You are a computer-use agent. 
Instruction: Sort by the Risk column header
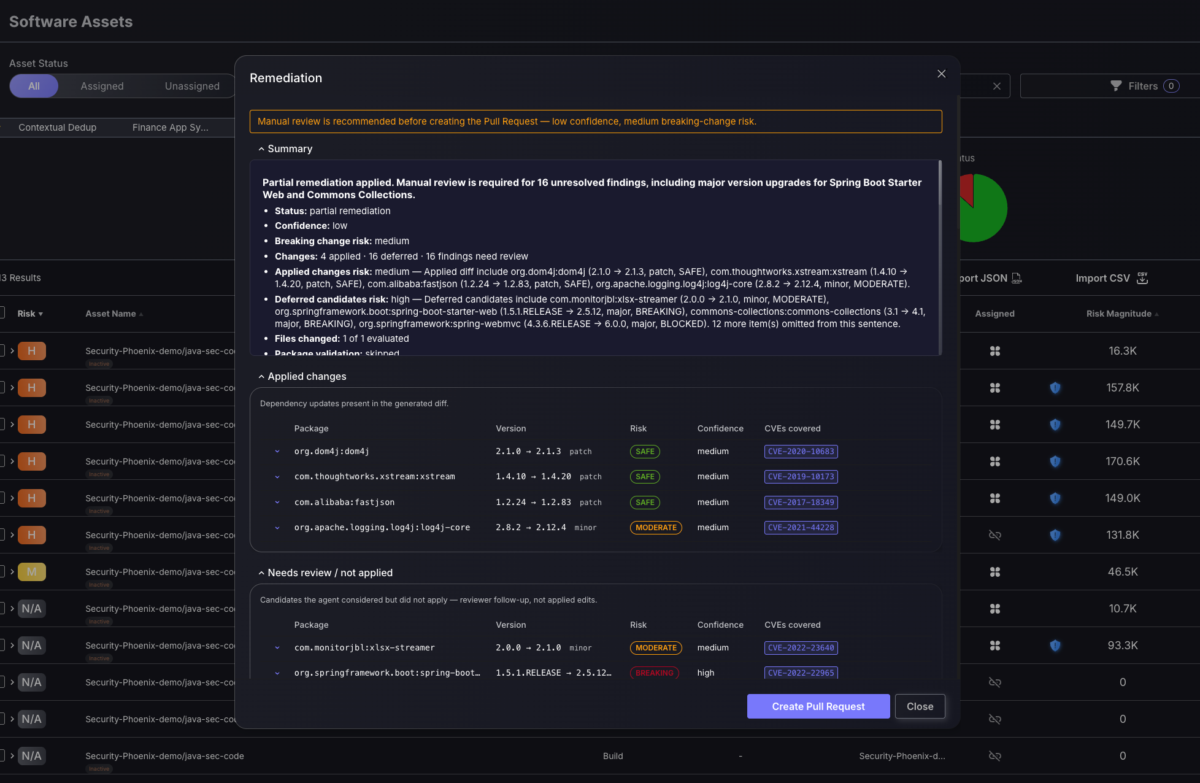point(30,313)
